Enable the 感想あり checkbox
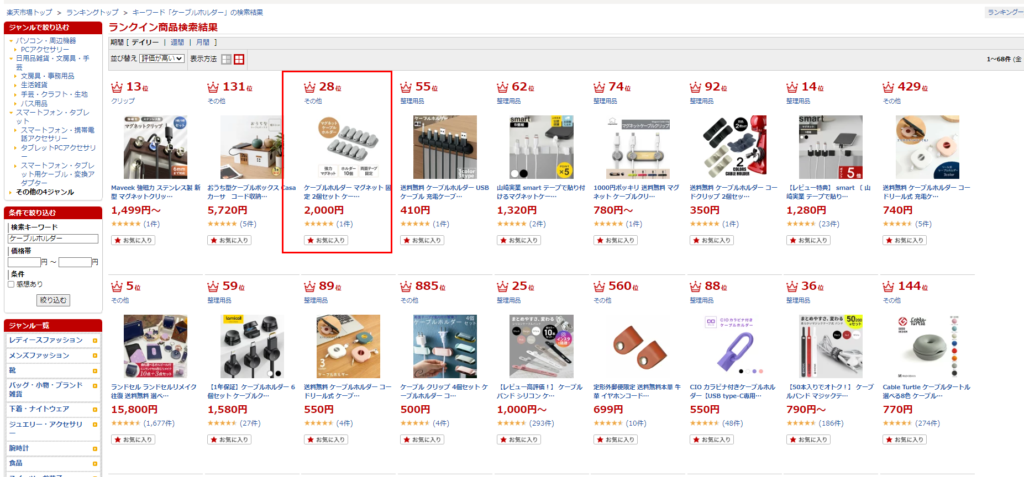The image size is (1024, 477). click(x=10, y=284)
